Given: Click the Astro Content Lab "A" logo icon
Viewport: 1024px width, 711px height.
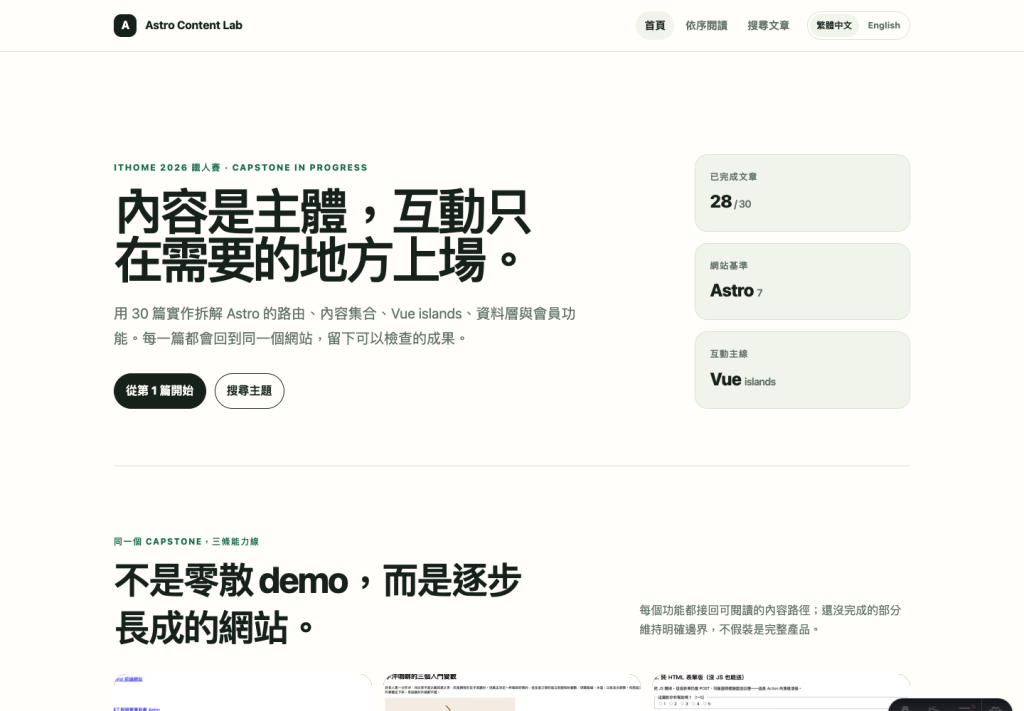Looking at the screenshot, I should pyautogui.click(x=125, y=25).
